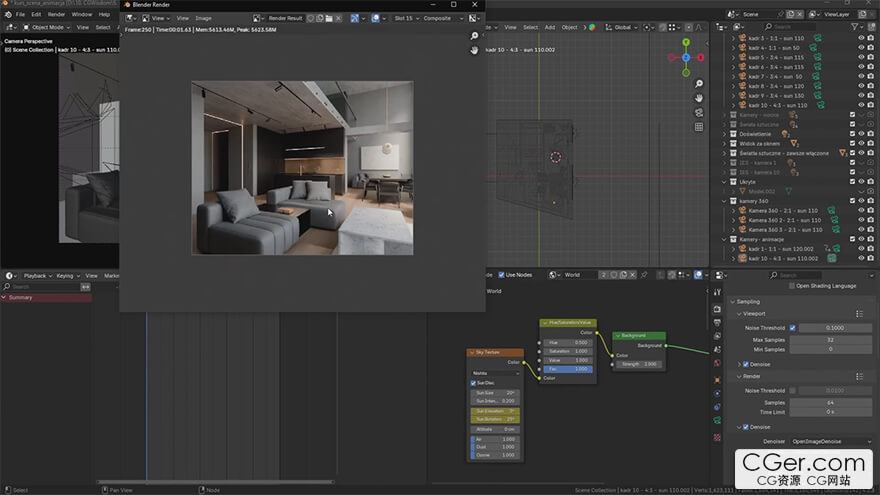Open the Render menu in top bar
The image size is (880, 495).
click(57, 15)
